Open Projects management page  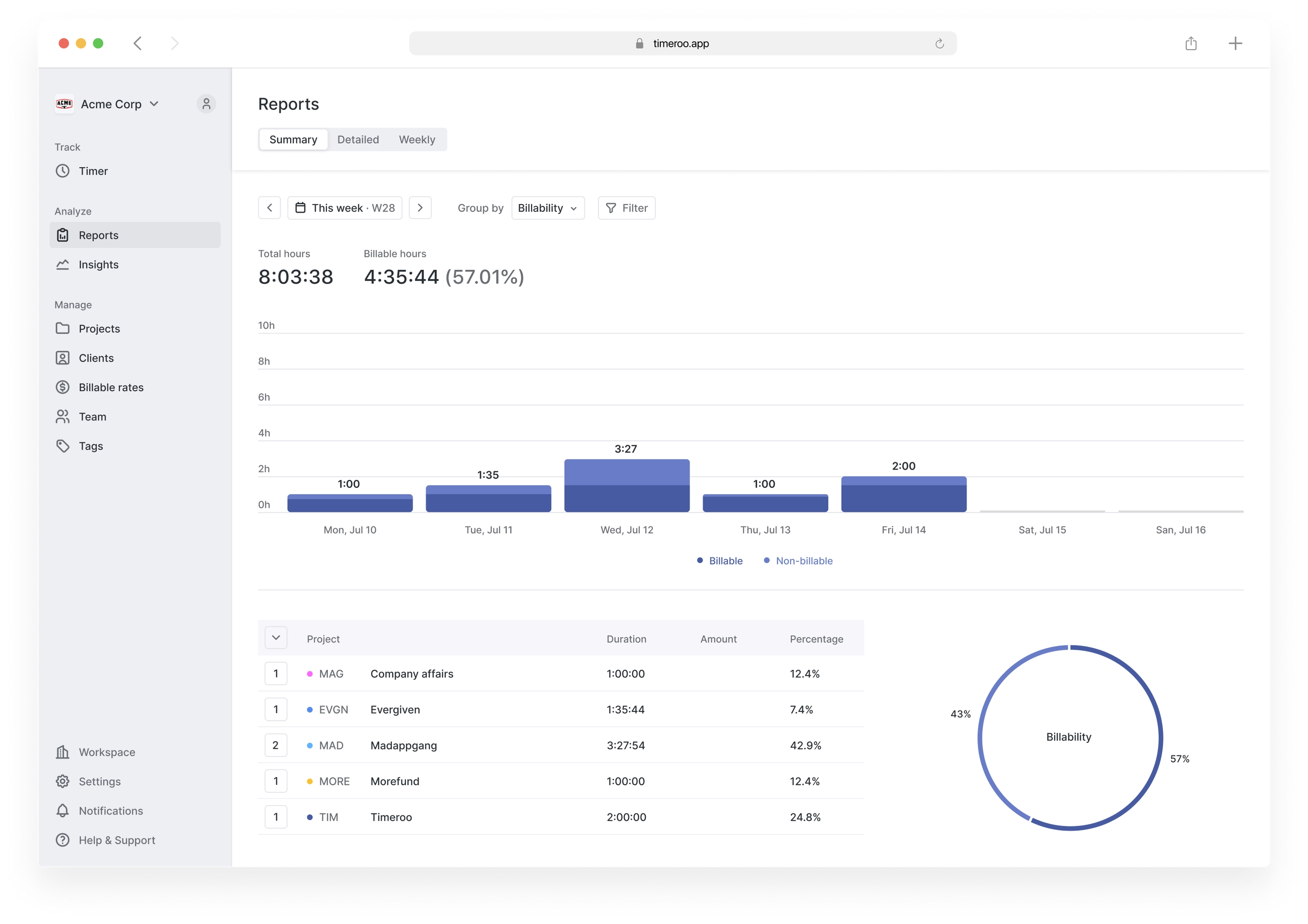point(99,328)
